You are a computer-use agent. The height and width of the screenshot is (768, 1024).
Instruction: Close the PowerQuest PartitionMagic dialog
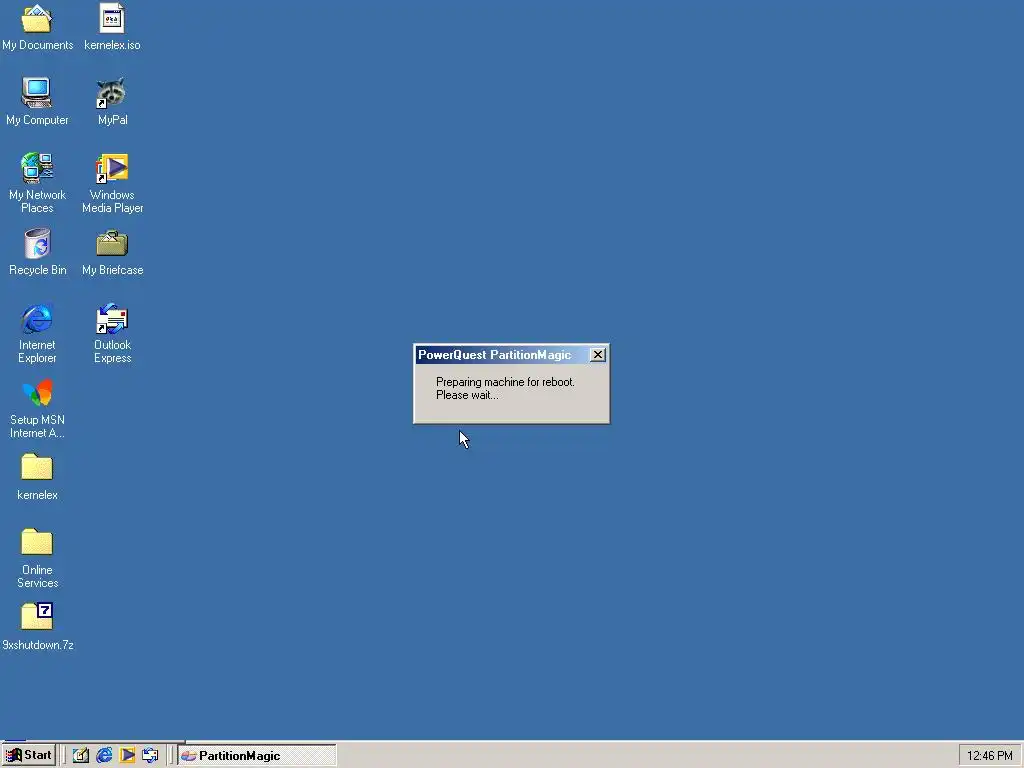pyautogui.click(x=598, y=355)
